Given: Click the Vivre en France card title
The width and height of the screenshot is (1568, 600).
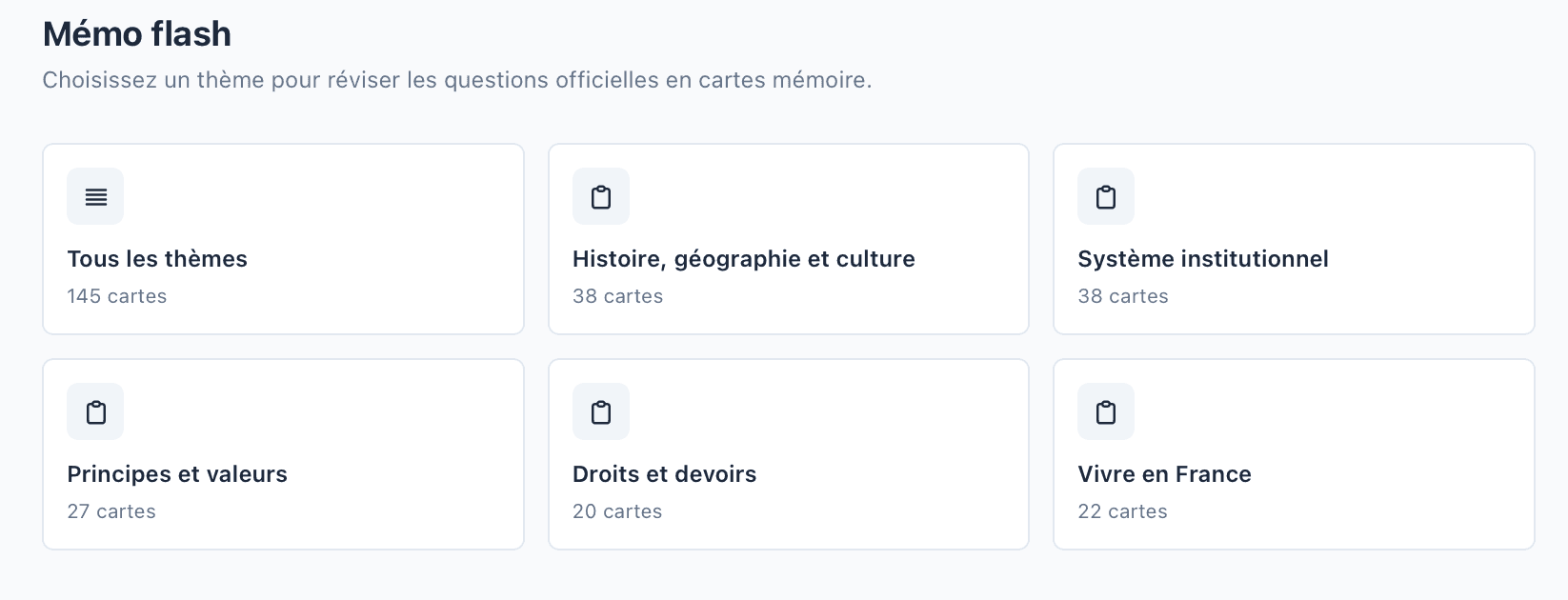Looking at the screenshot, I should pos(1164,473).
